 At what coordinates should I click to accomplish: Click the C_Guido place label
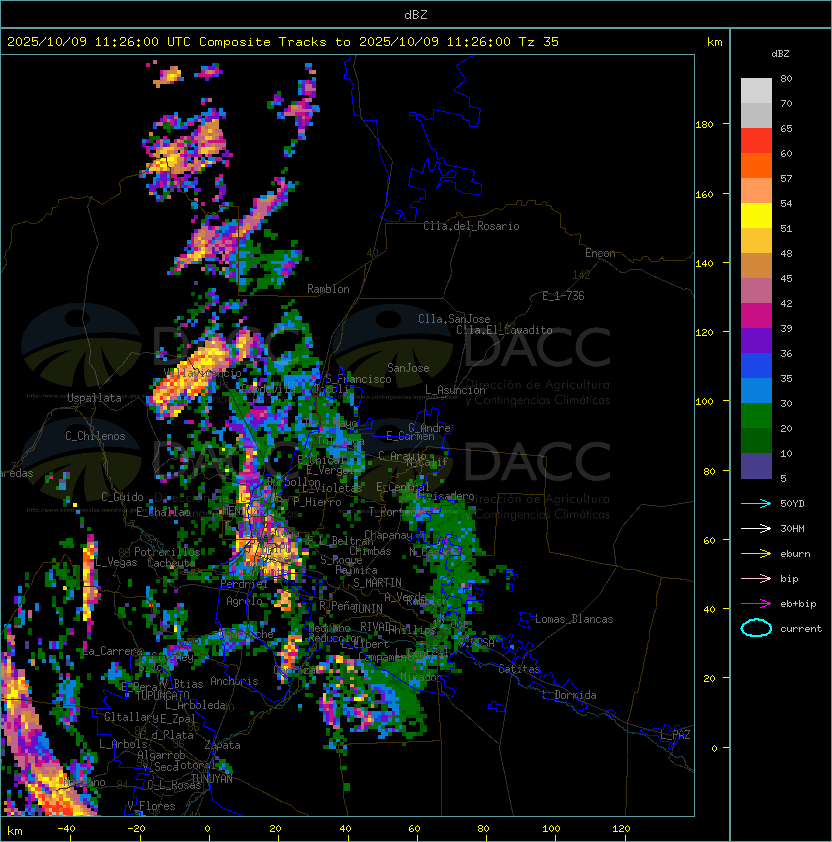tap(122, 497)
